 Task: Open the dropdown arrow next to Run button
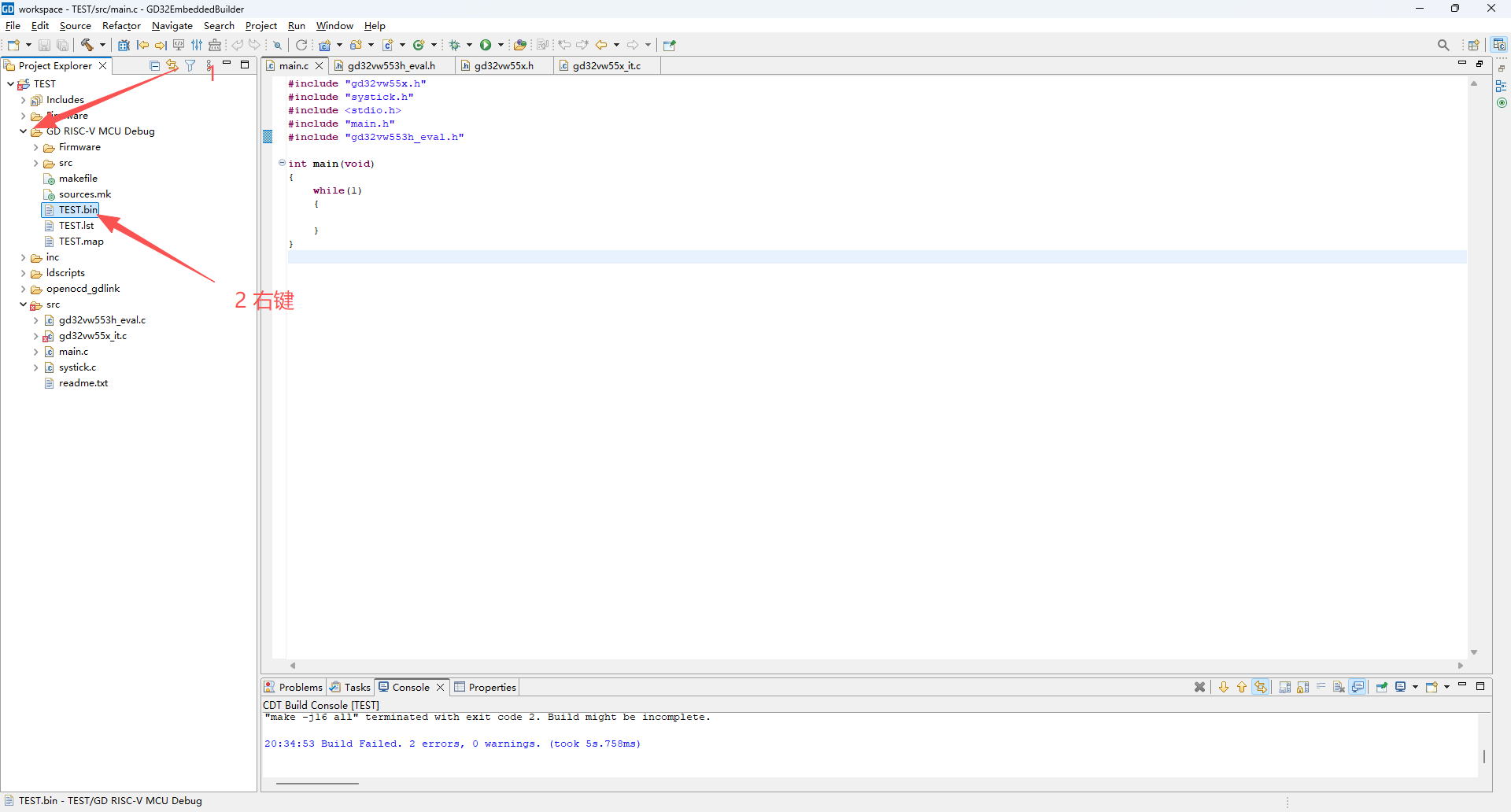coord(501,45)
